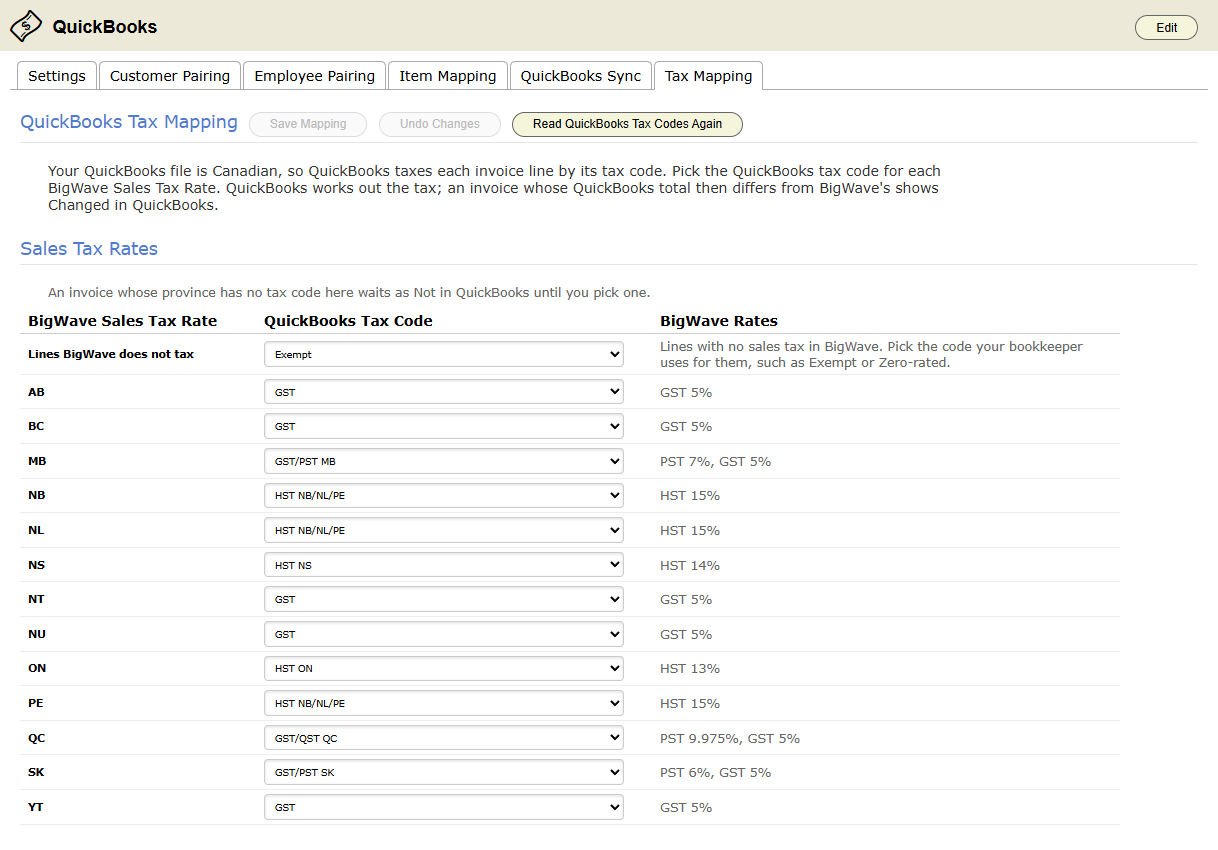Open tax code dropdown for untaxed lines
Viewport: 1218px width, 850px height.
[x=444, y=354]
